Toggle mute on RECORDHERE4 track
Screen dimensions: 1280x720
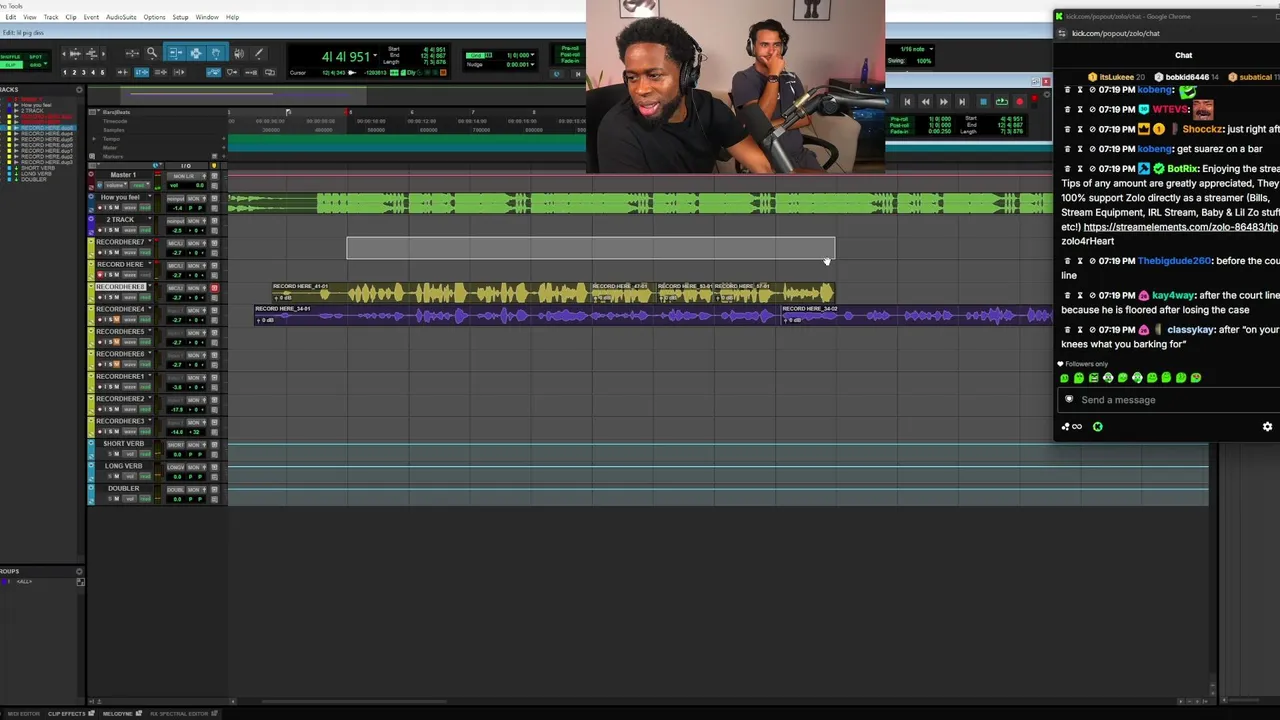point(114,320)
